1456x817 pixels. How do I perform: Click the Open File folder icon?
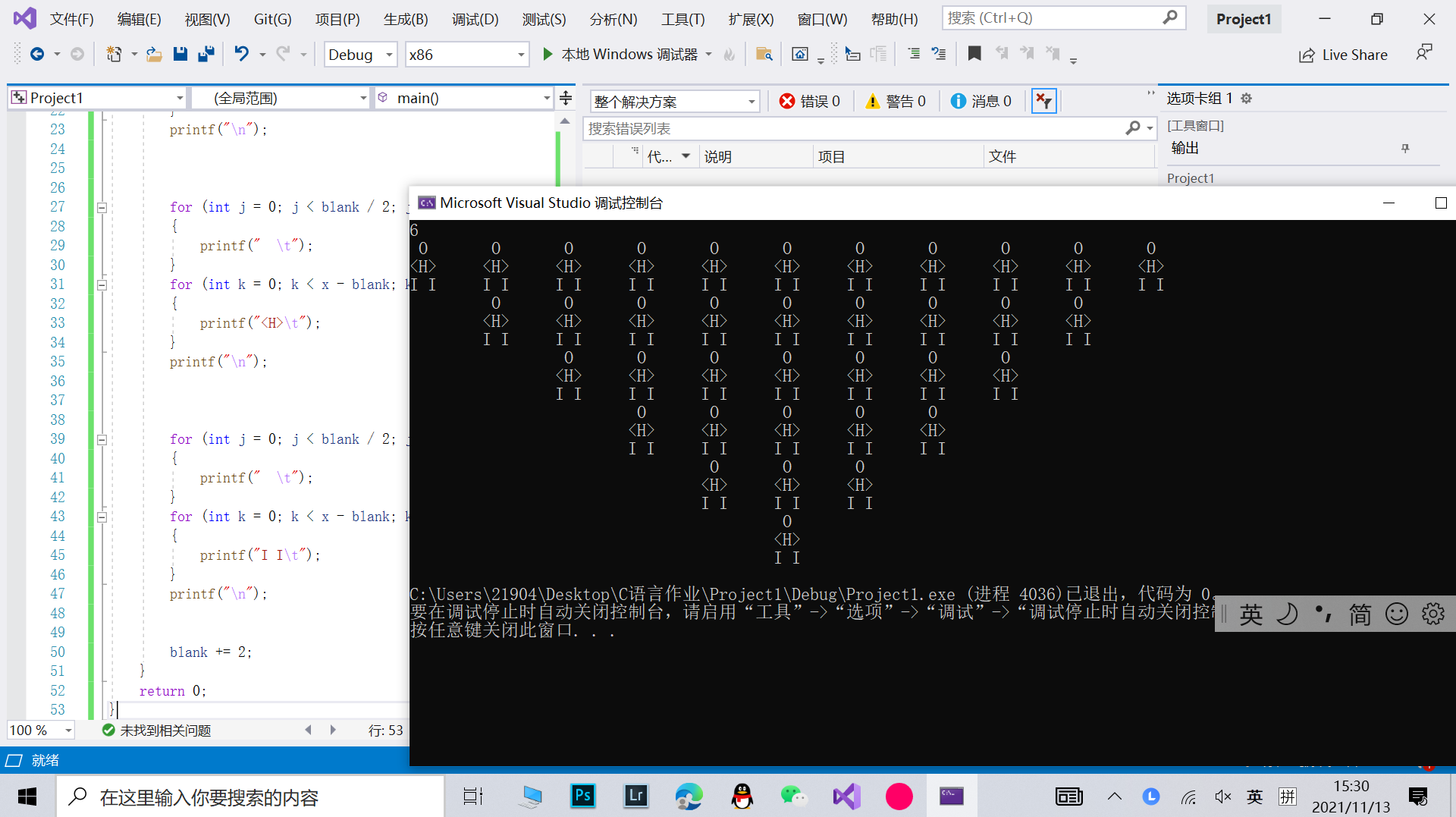pos(154,54)
